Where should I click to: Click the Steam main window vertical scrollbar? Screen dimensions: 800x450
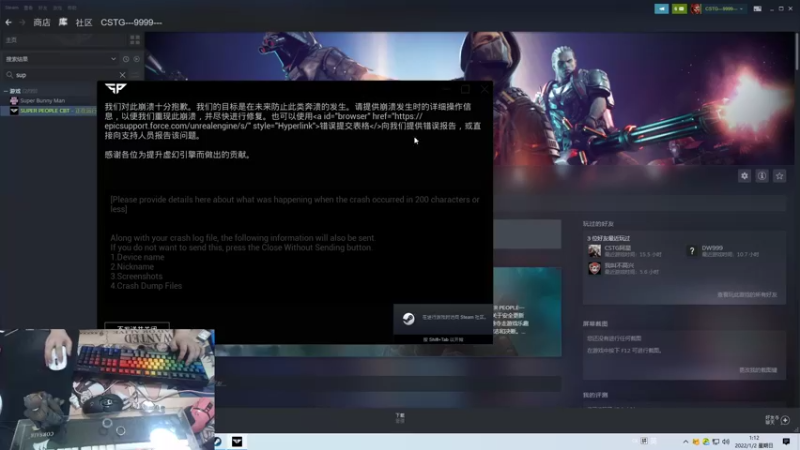(x=796, y=51)
